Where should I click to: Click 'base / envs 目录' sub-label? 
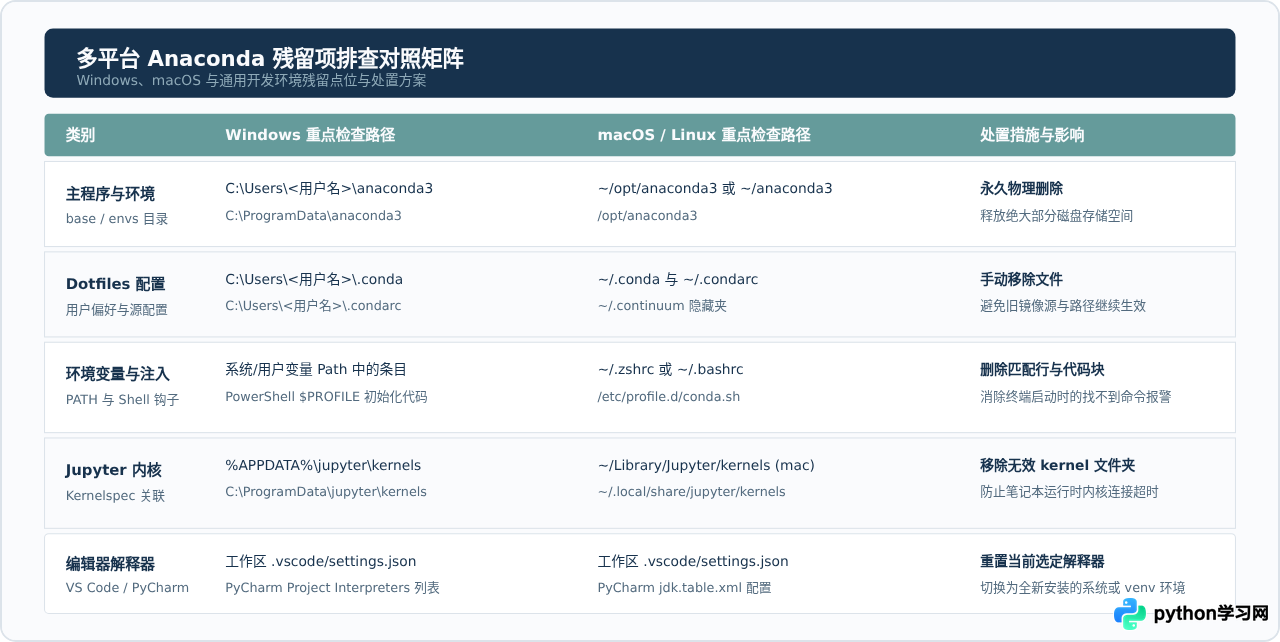pyautogui.click(x=117, y=219)
